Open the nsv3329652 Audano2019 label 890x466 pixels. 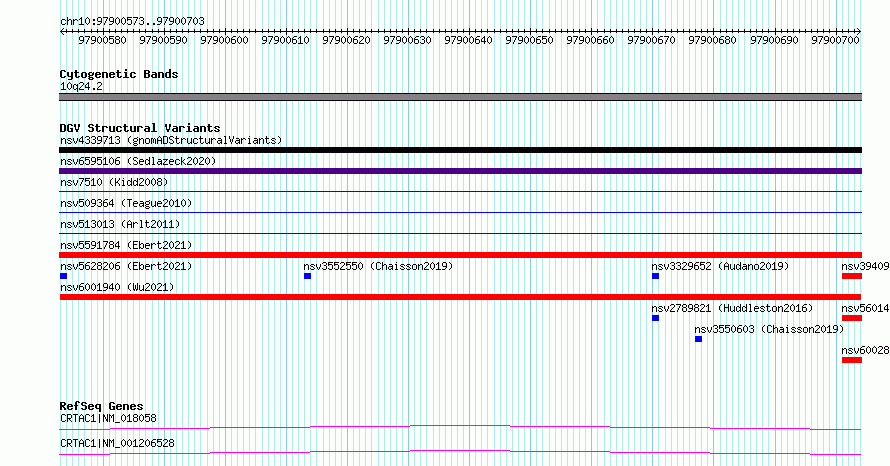coord(720,266)
